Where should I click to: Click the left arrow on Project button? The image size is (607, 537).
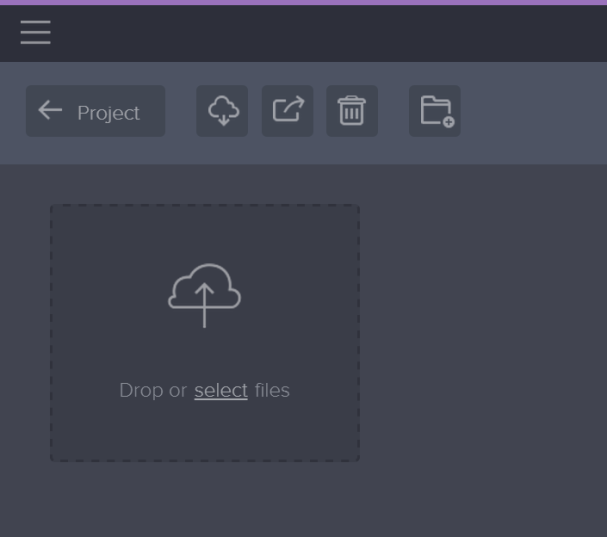pyautogui.click(x=50, y=111)
